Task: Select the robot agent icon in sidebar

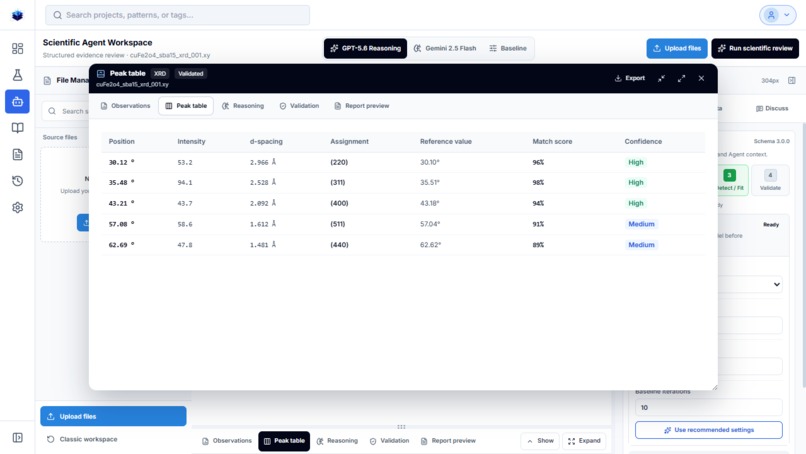Action: tap(17, 102)
